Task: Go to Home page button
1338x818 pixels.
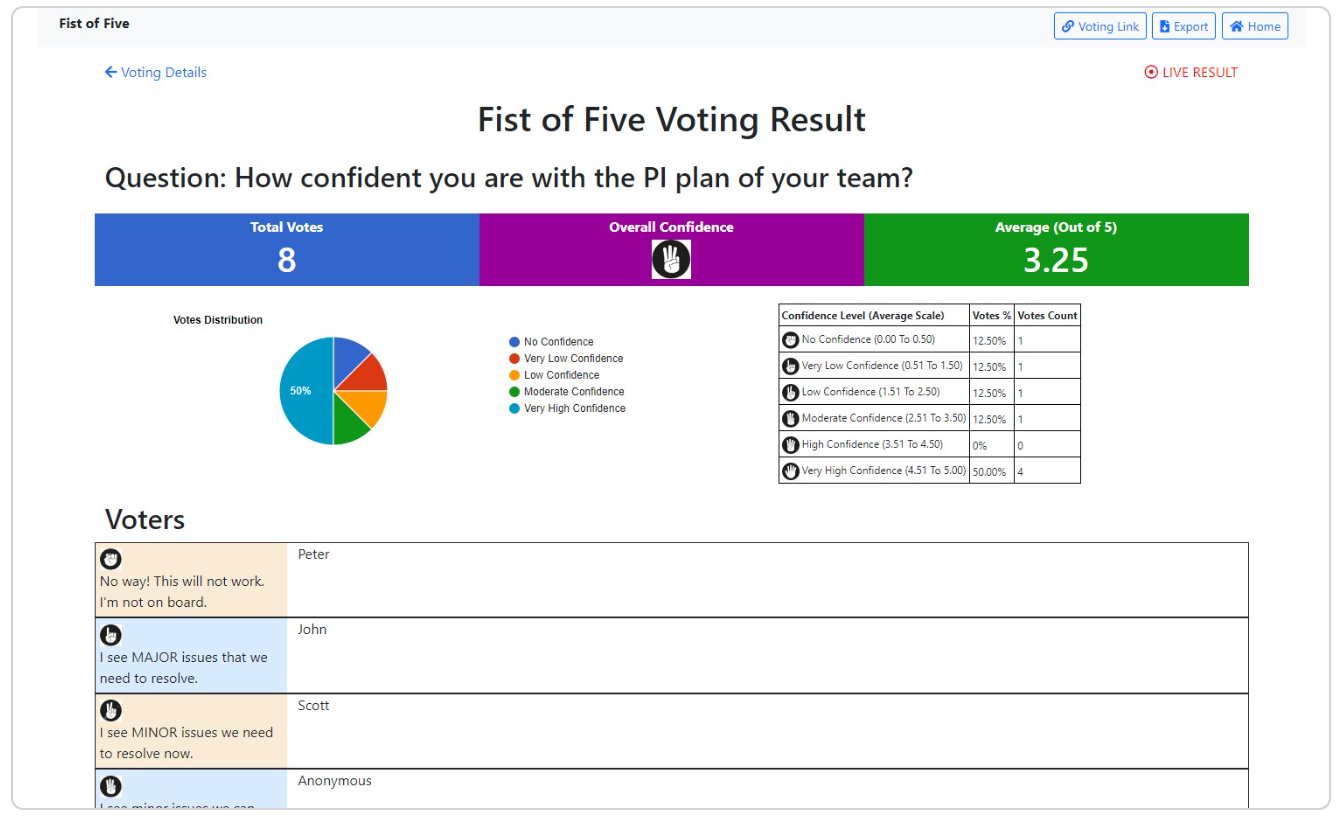Action: coord(1254,27)
